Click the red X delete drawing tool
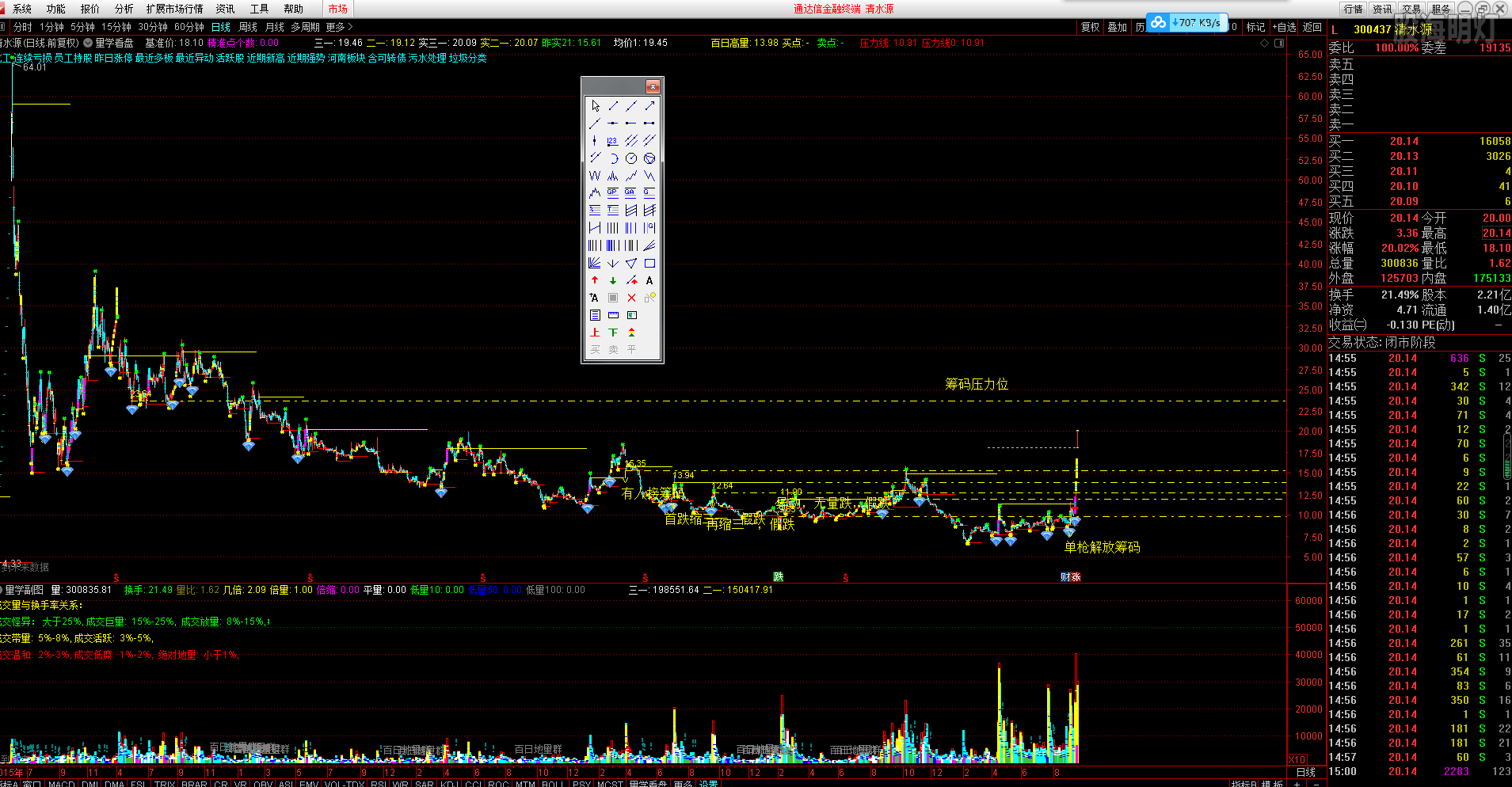This screenshot has width=1512, height=787. point(631,298)
